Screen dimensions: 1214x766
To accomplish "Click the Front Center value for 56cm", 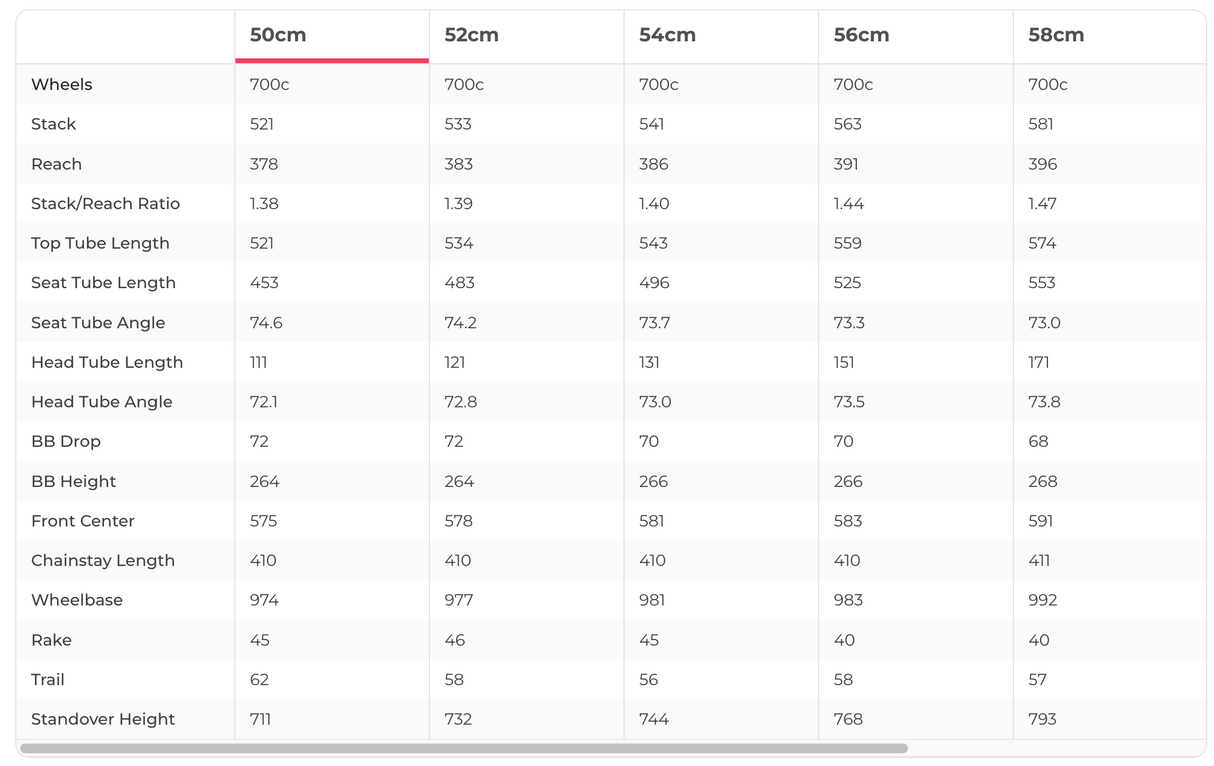I will pyautogui.click(x=848, y=521).
